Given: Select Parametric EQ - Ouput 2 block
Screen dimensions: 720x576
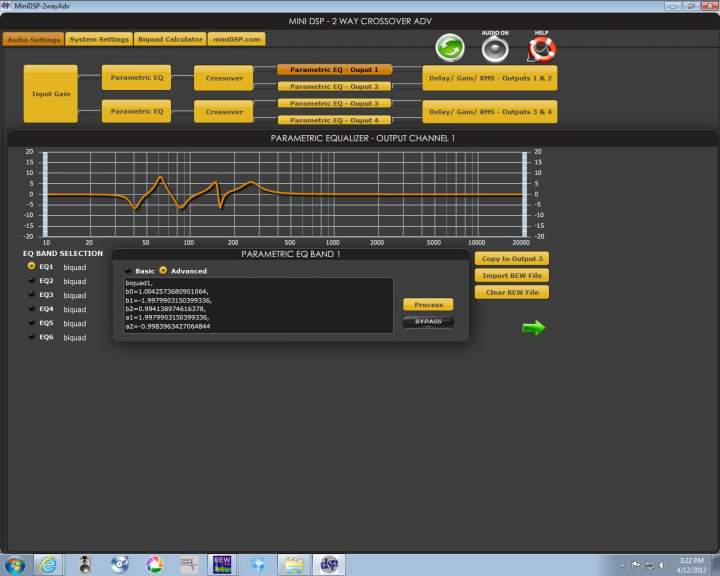Looking at the screenshot, I should click(x=334, y=86).
